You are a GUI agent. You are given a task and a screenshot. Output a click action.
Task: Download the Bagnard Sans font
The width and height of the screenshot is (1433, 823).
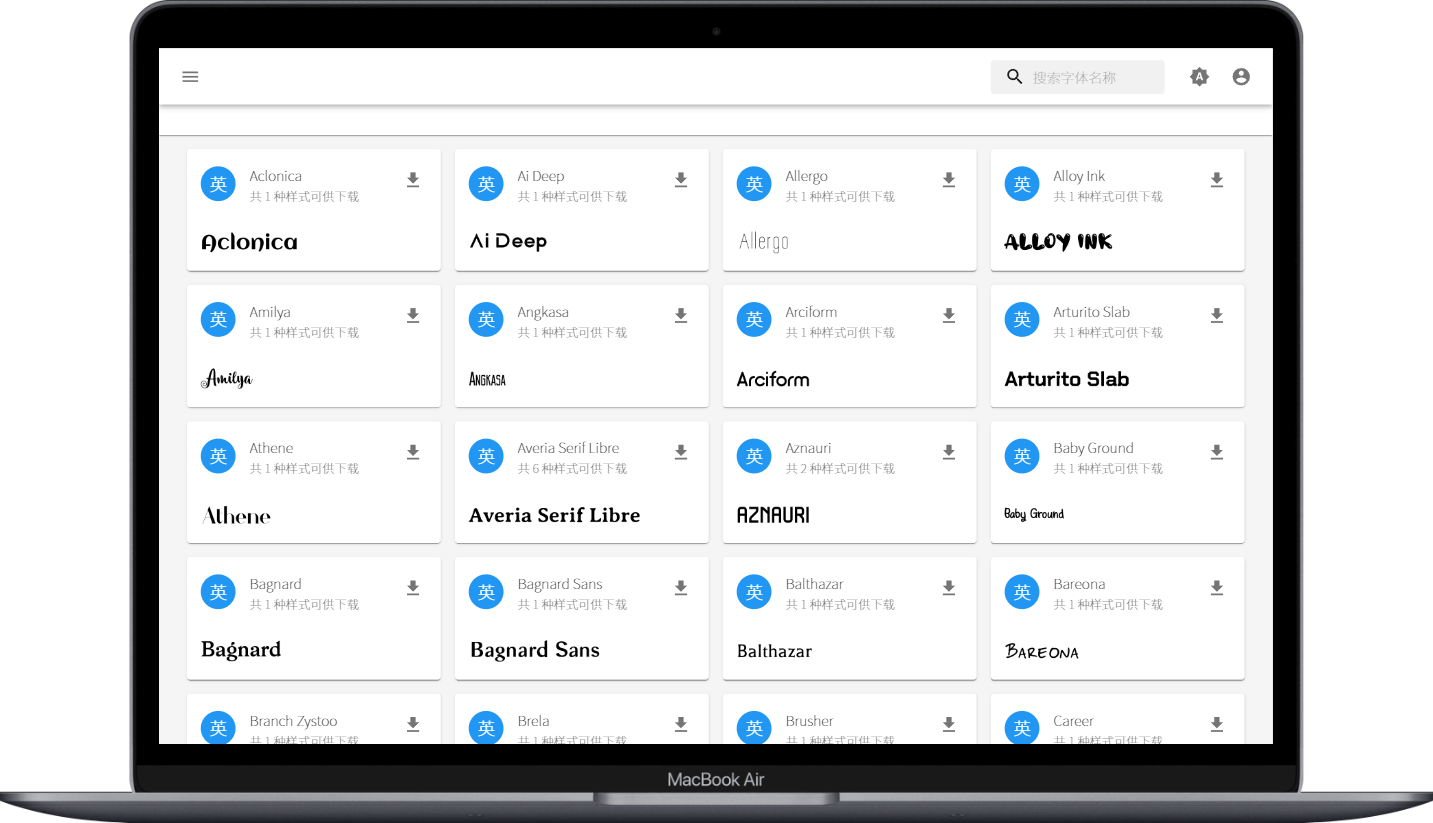point(681,588)
